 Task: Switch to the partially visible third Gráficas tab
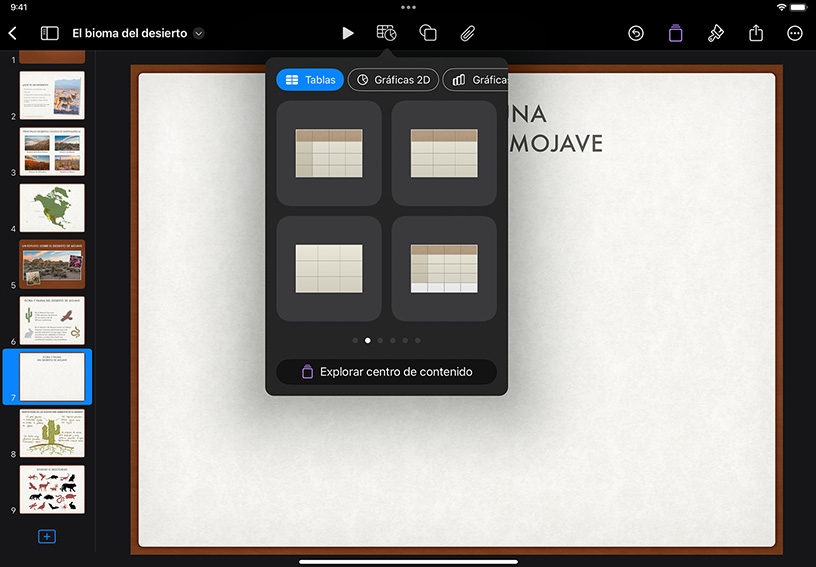click(x=475, y=80)
